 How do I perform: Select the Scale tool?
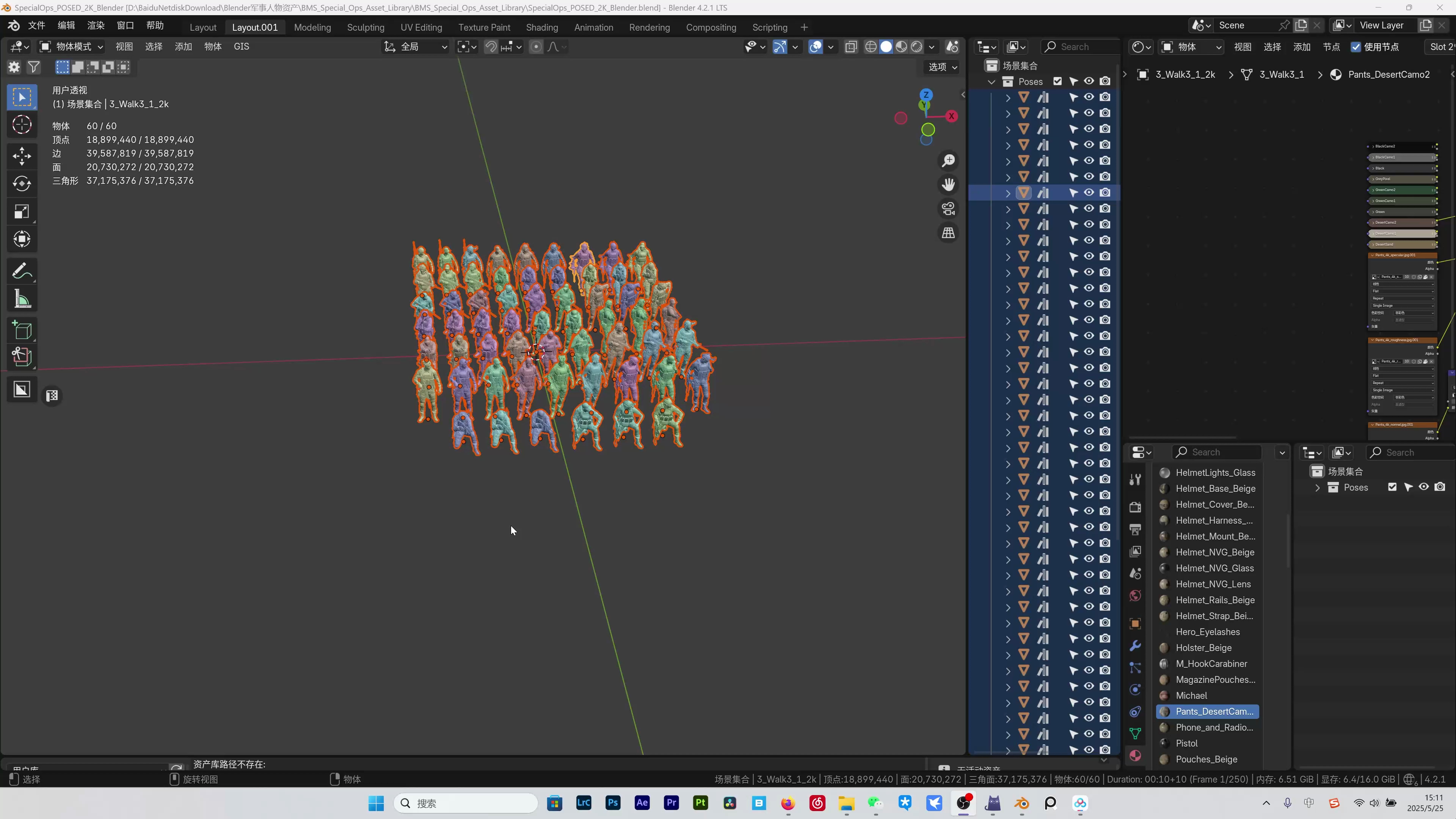22,212
